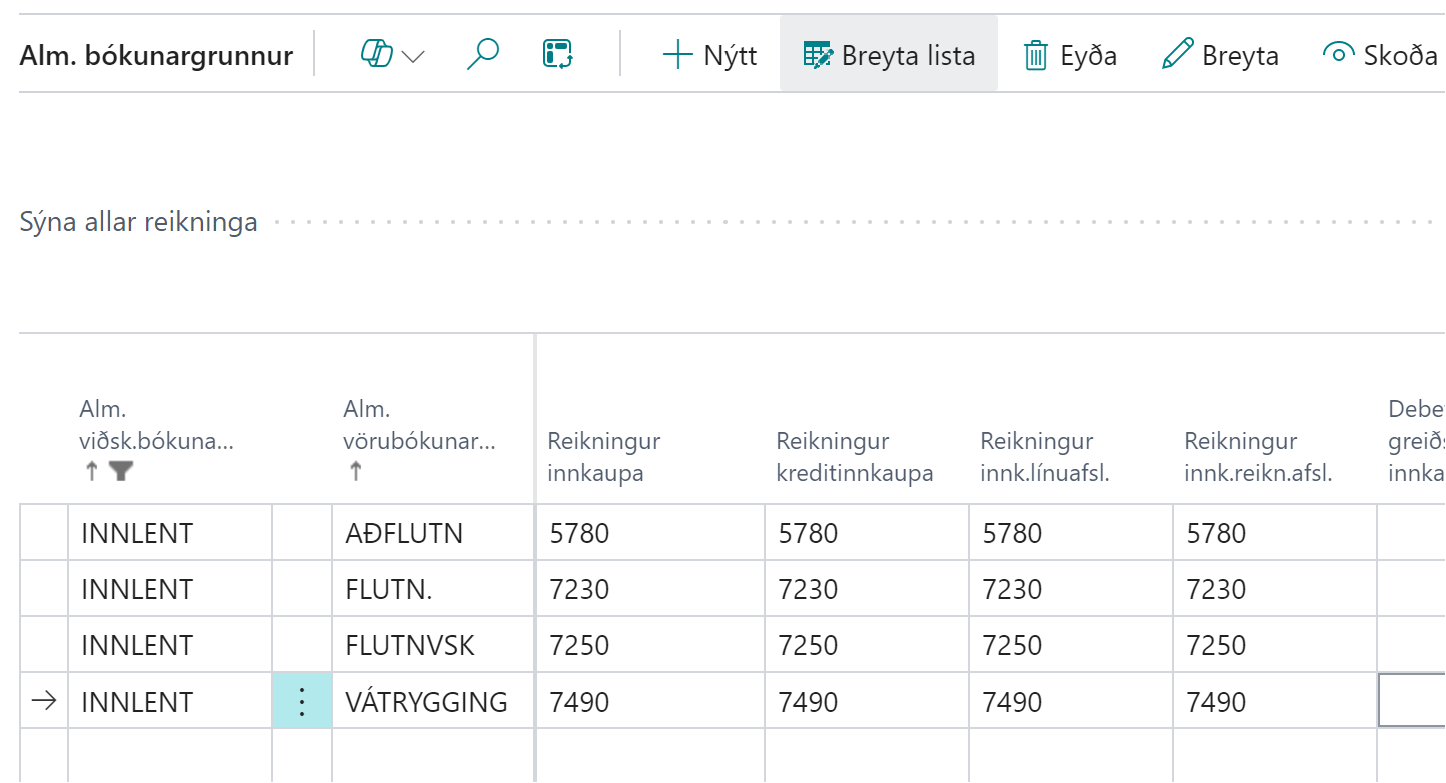Click Skoða eye icon
Screen dimensions: 1446x783
[x=1338, y=54]
